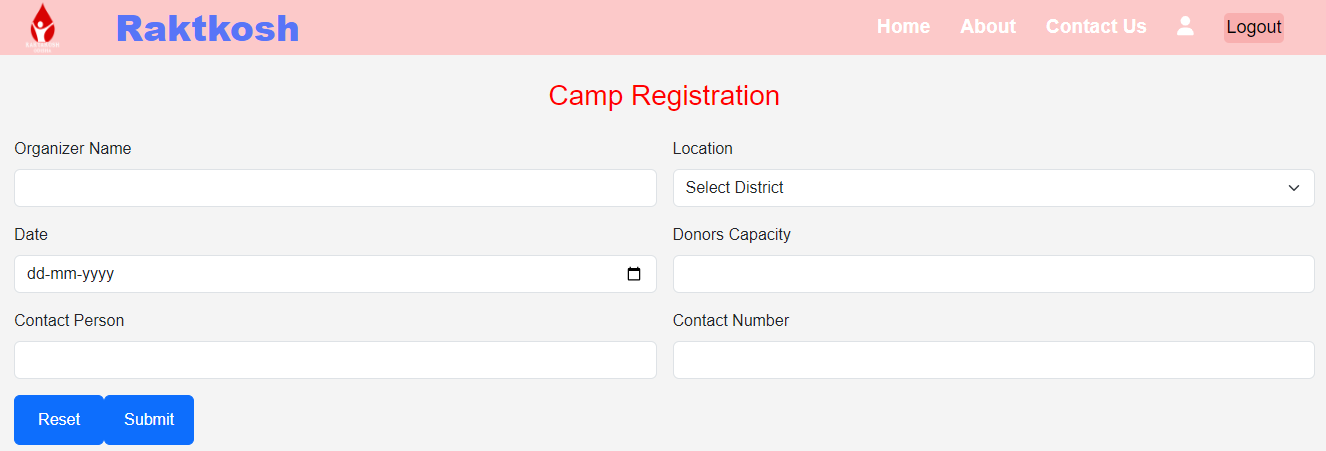Click the Raktkosh brand title

pyautogui.click(x=208, y=28)
